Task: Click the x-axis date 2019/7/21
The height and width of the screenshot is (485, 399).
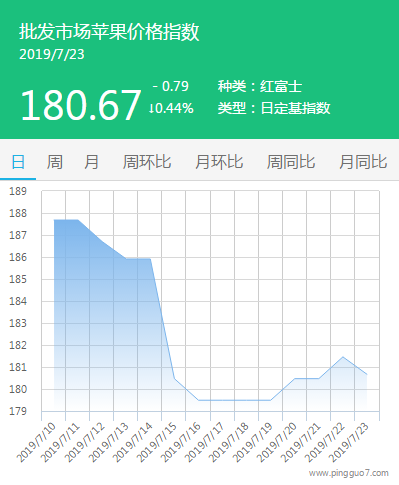Action: (301, 442)
